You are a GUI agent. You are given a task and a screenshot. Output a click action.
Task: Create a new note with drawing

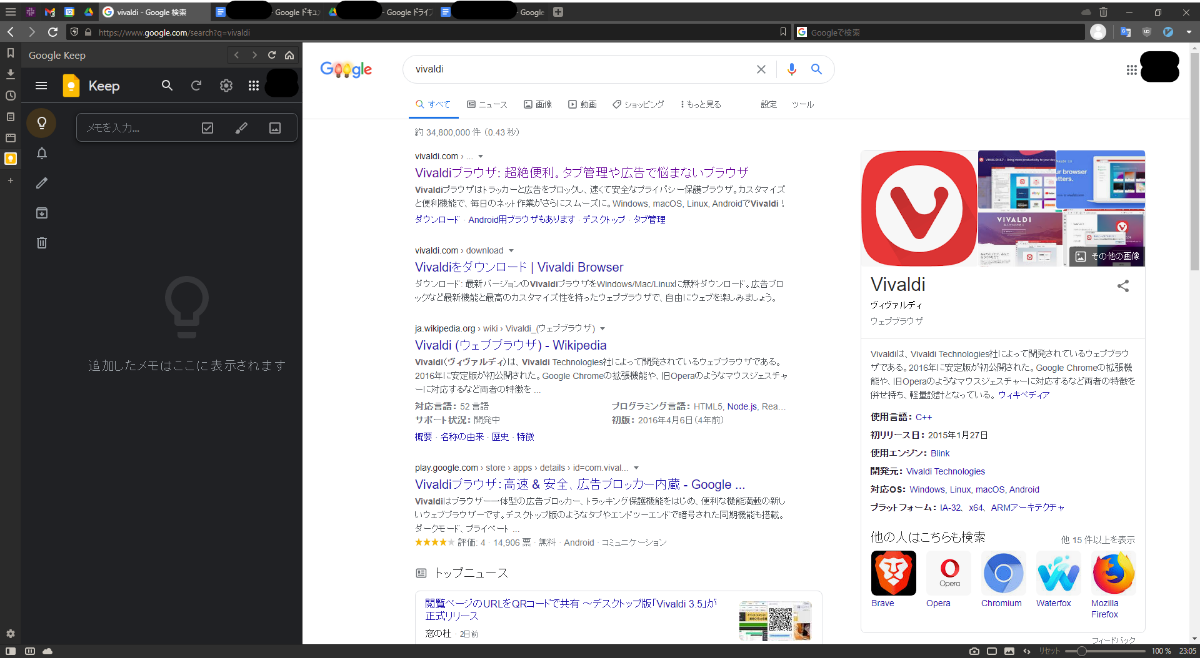241,128
